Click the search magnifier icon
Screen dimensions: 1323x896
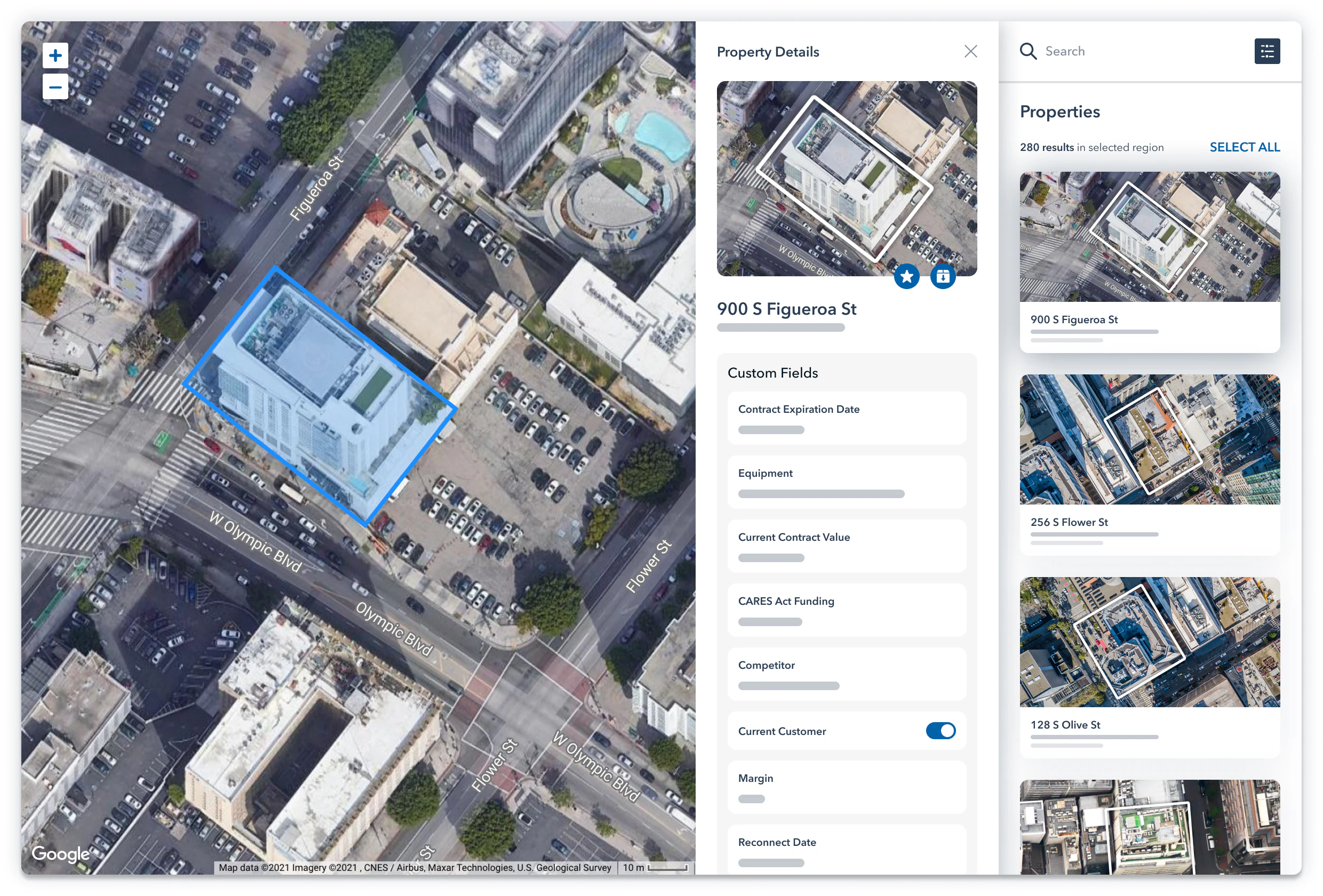click(1028, 51)
